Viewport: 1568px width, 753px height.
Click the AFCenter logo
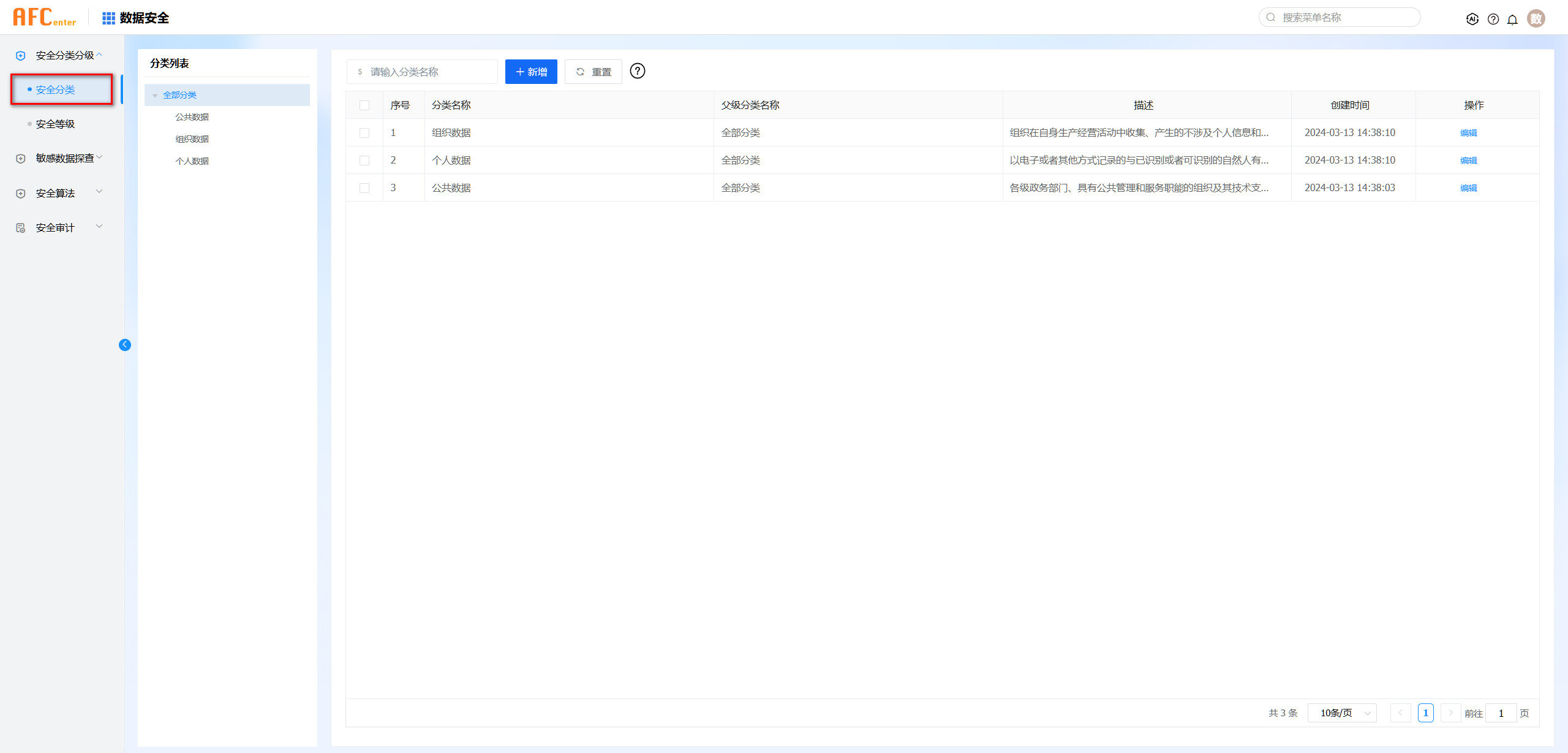(x=44, y=17)
